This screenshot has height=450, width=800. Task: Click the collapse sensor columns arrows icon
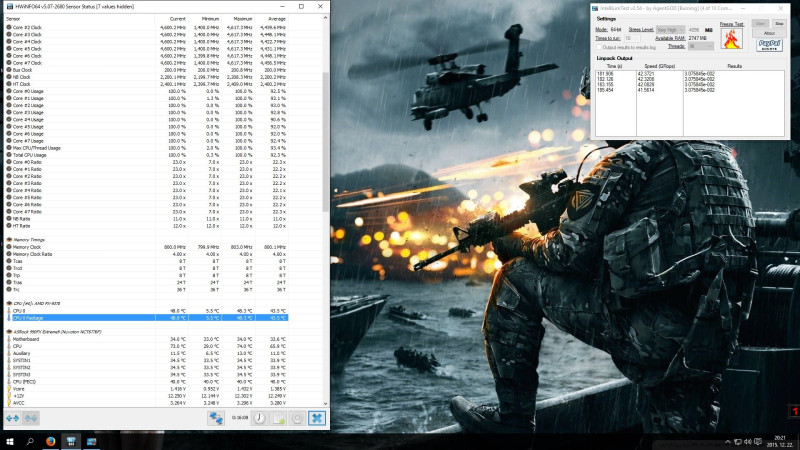(x=31, y=418)
